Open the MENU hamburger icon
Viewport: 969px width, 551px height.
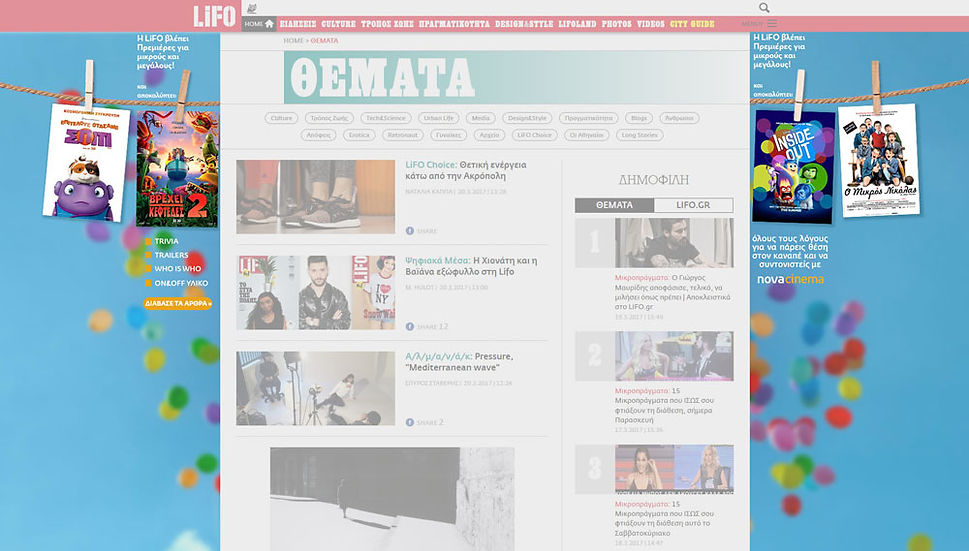point(772,23)
